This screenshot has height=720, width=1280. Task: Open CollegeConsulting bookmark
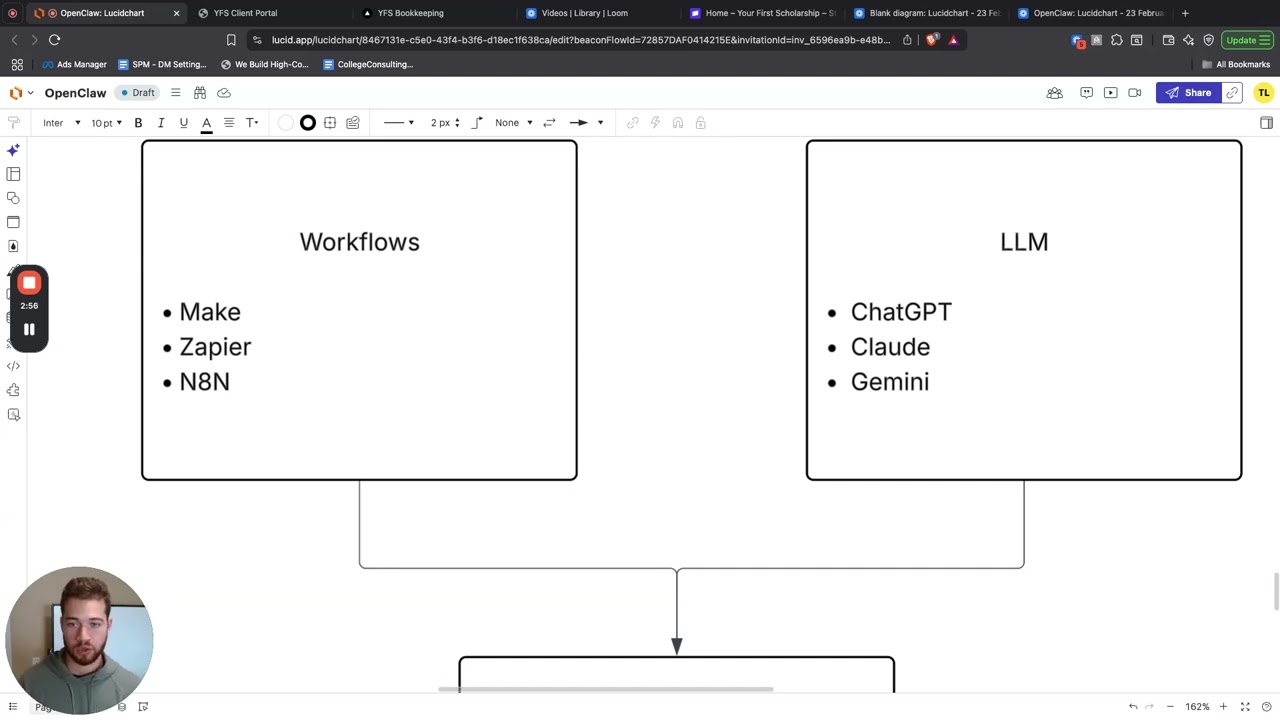(x=368, y=64)
